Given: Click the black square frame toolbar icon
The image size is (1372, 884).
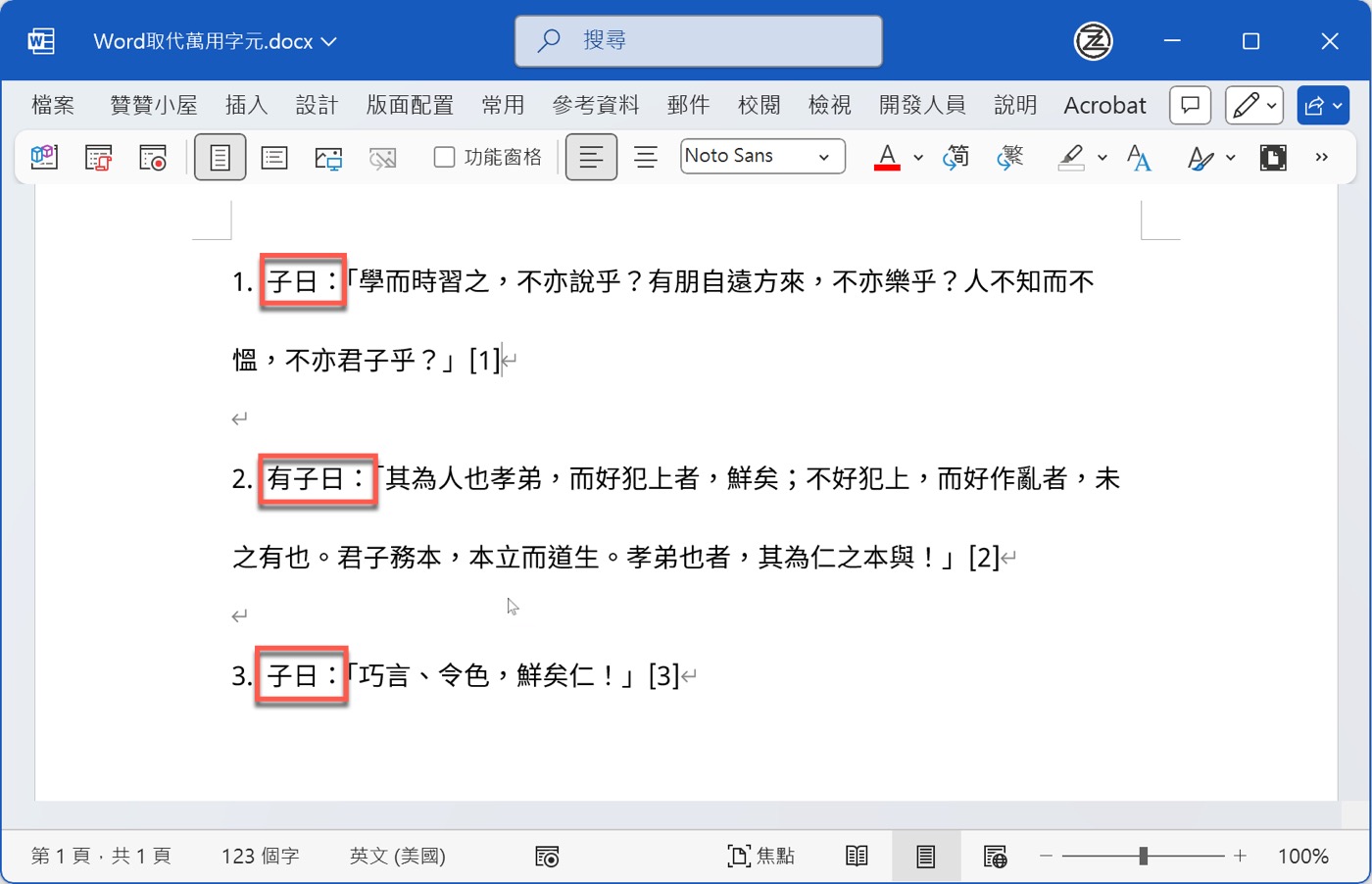Looking at the screenshot, I should pos(1273,157).
